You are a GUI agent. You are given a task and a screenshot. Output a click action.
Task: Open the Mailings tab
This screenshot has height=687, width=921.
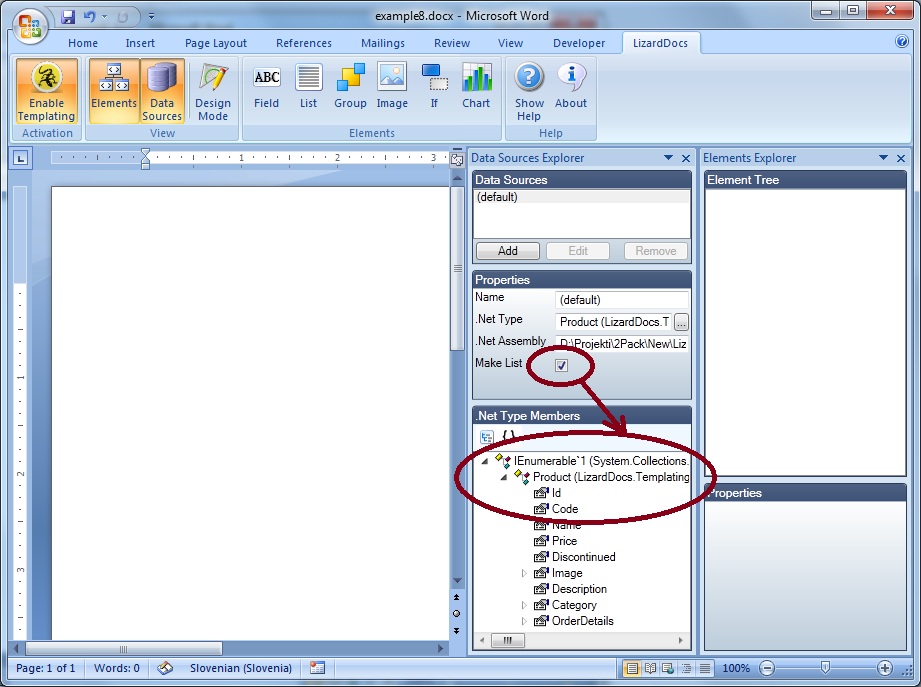382,43
